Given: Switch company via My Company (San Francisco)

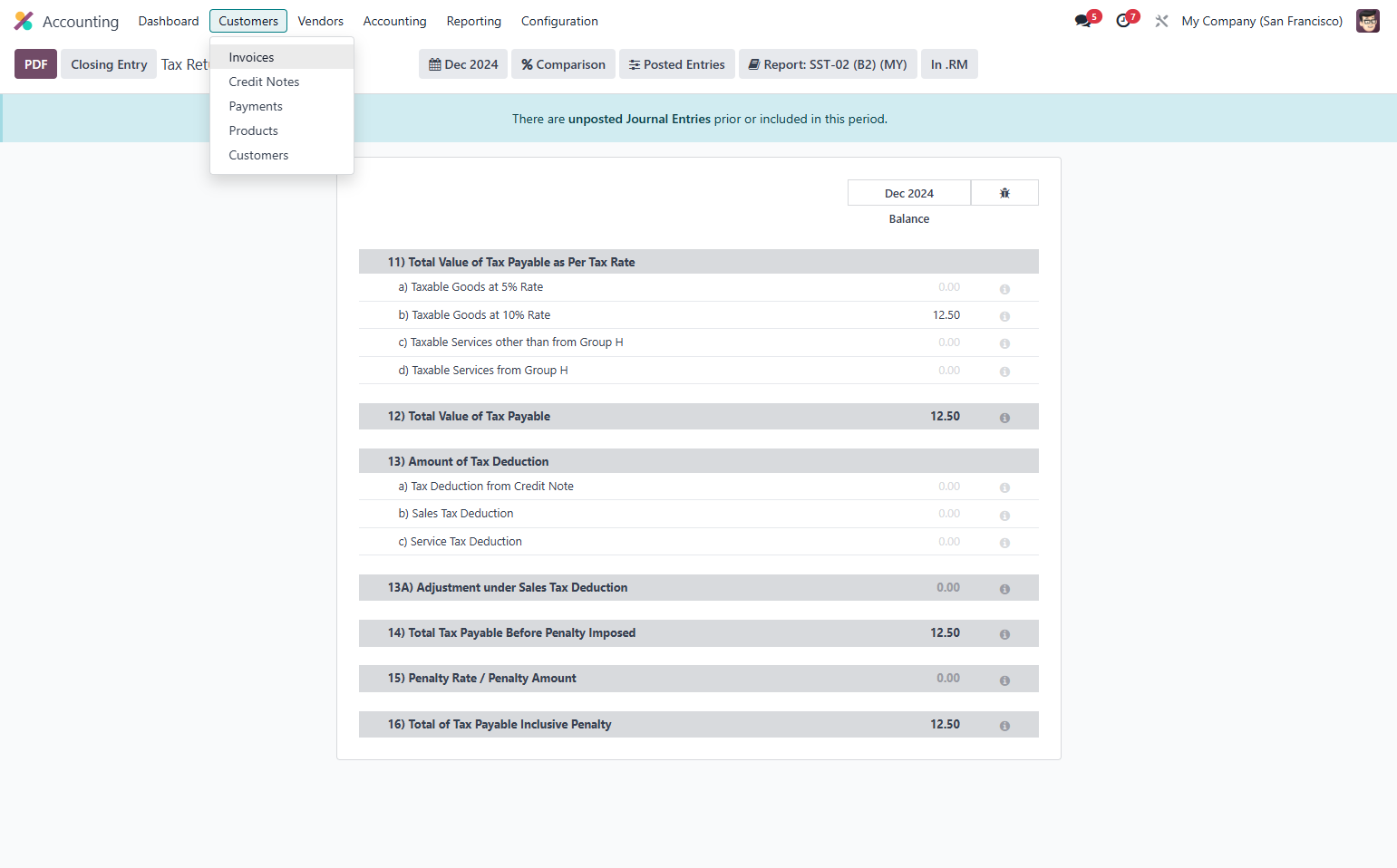Looking at the screenshot, I should (x=1262, y=21).
